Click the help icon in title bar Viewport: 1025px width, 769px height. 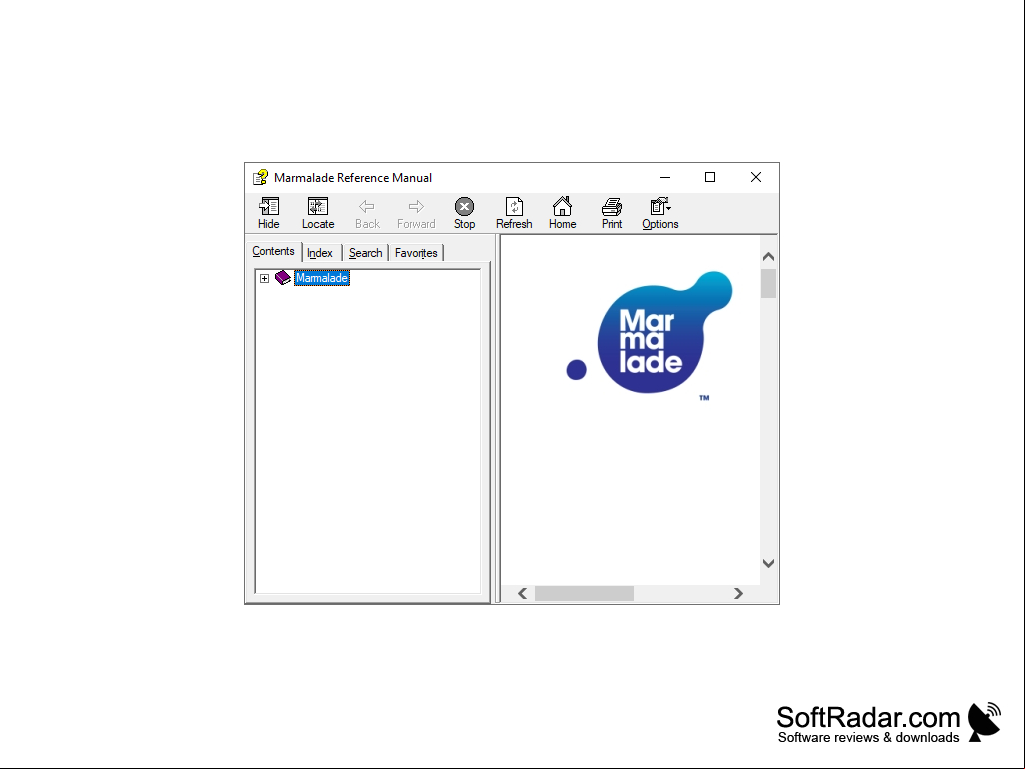(x=260, y=177)
